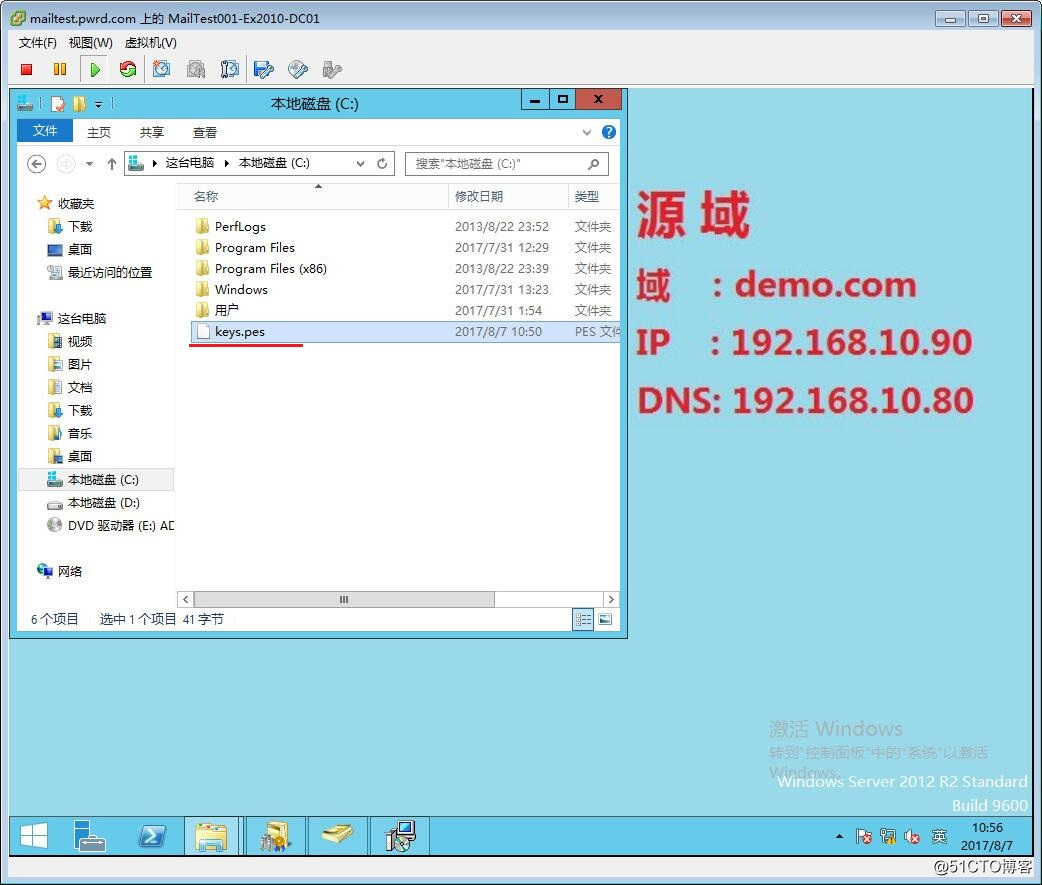Click the green Power On play icon

(x=94, y=69)
